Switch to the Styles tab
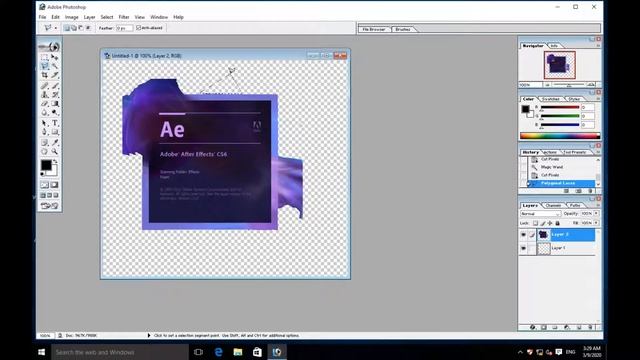This screenshot has width=640, height=360. [x=574, y=99]
